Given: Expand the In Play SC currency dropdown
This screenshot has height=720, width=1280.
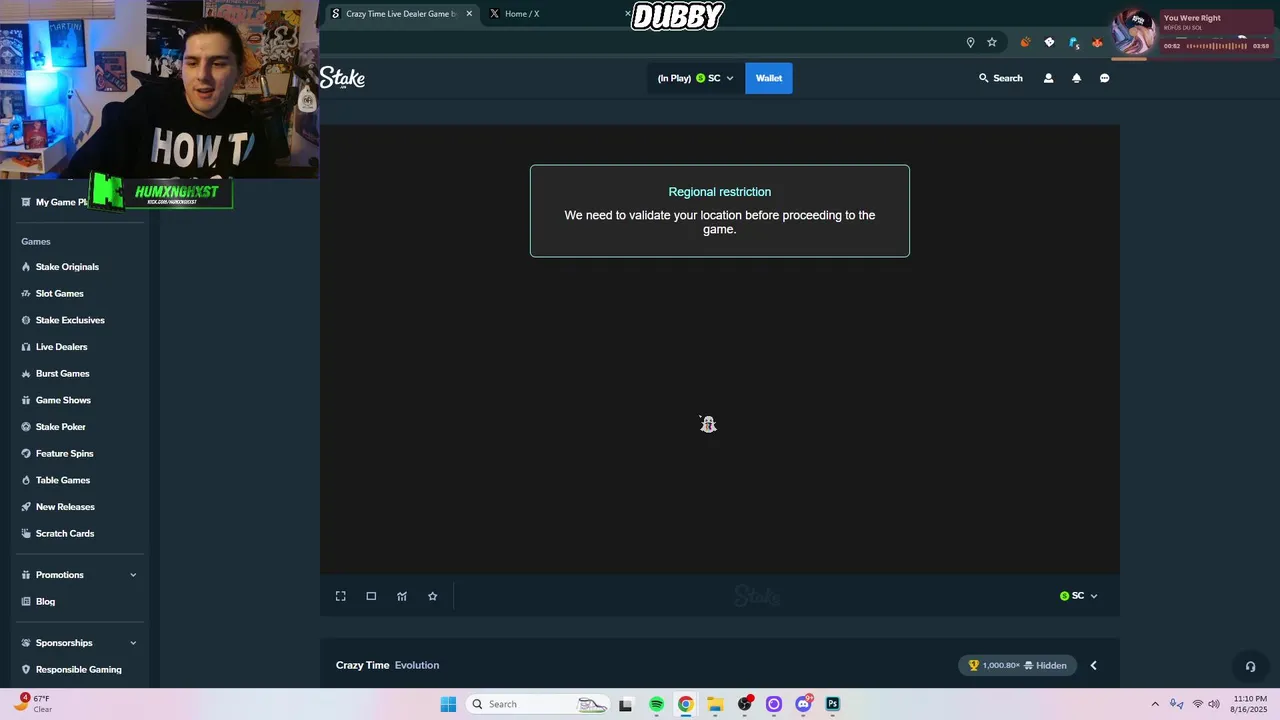Looking at the screenshot, I should (x=696, y=78).
